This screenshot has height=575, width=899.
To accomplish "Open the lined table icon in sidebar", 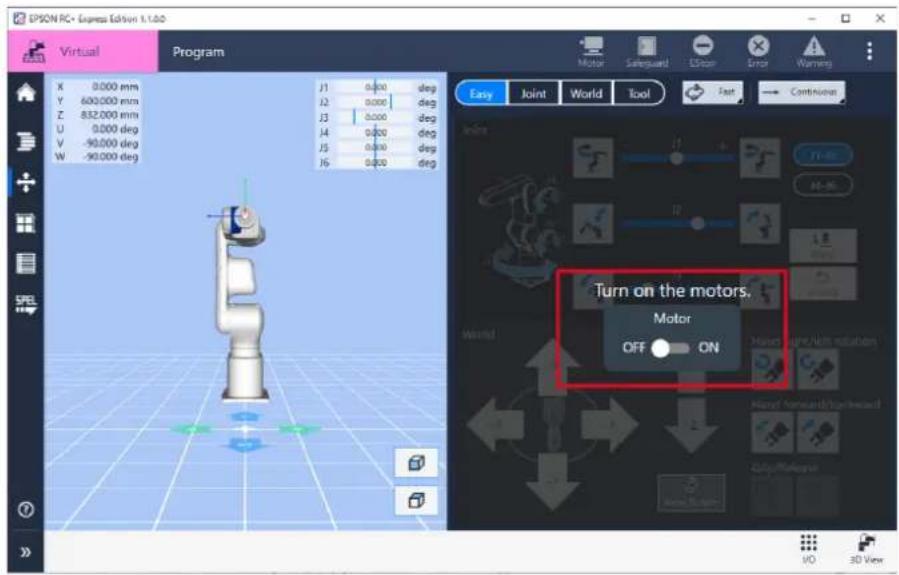I will (x=26, y=263).
